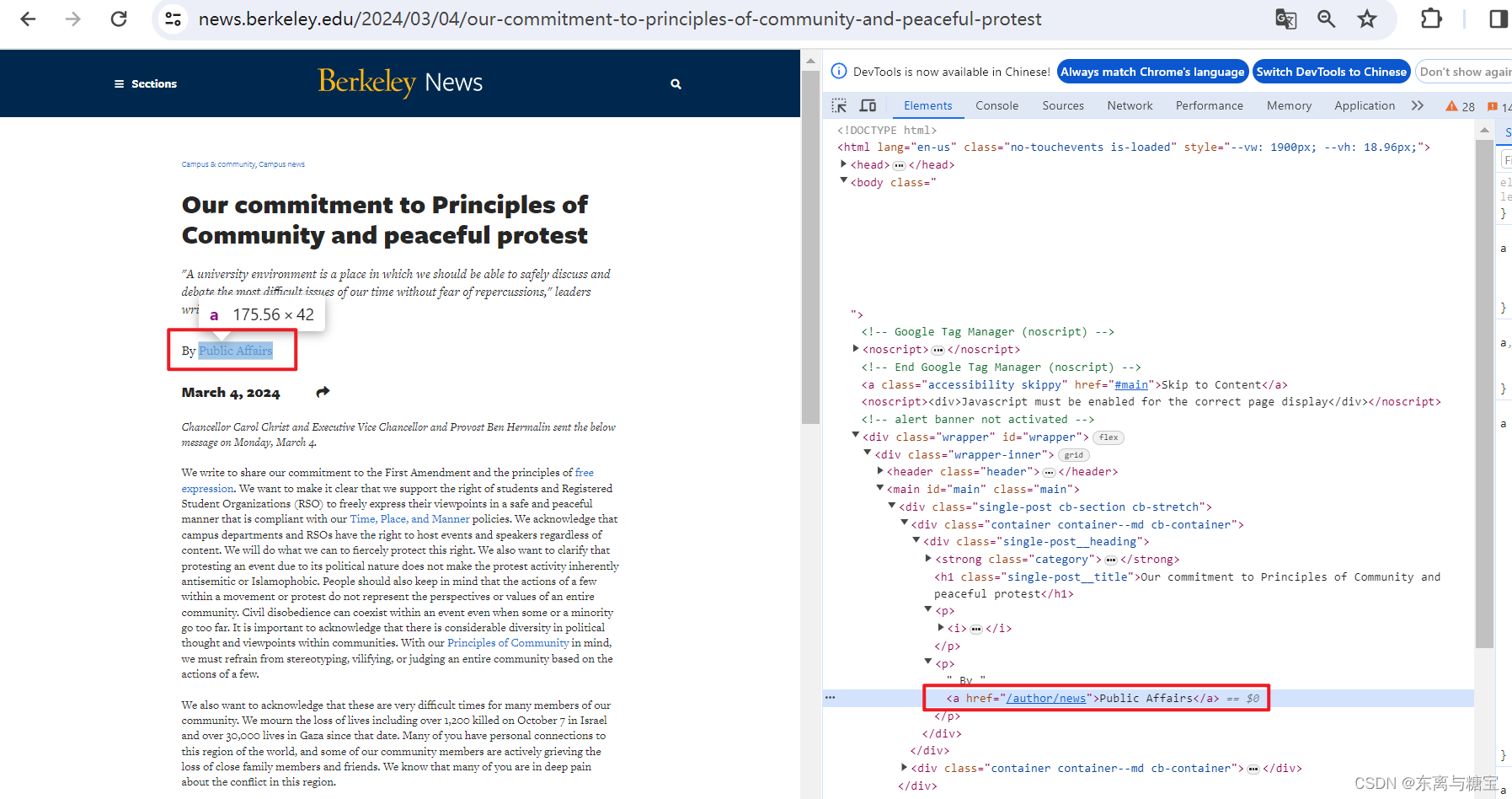Screen dimensions: 1512x799
Task: Open the Campus news category link
Action: (281, 164)
